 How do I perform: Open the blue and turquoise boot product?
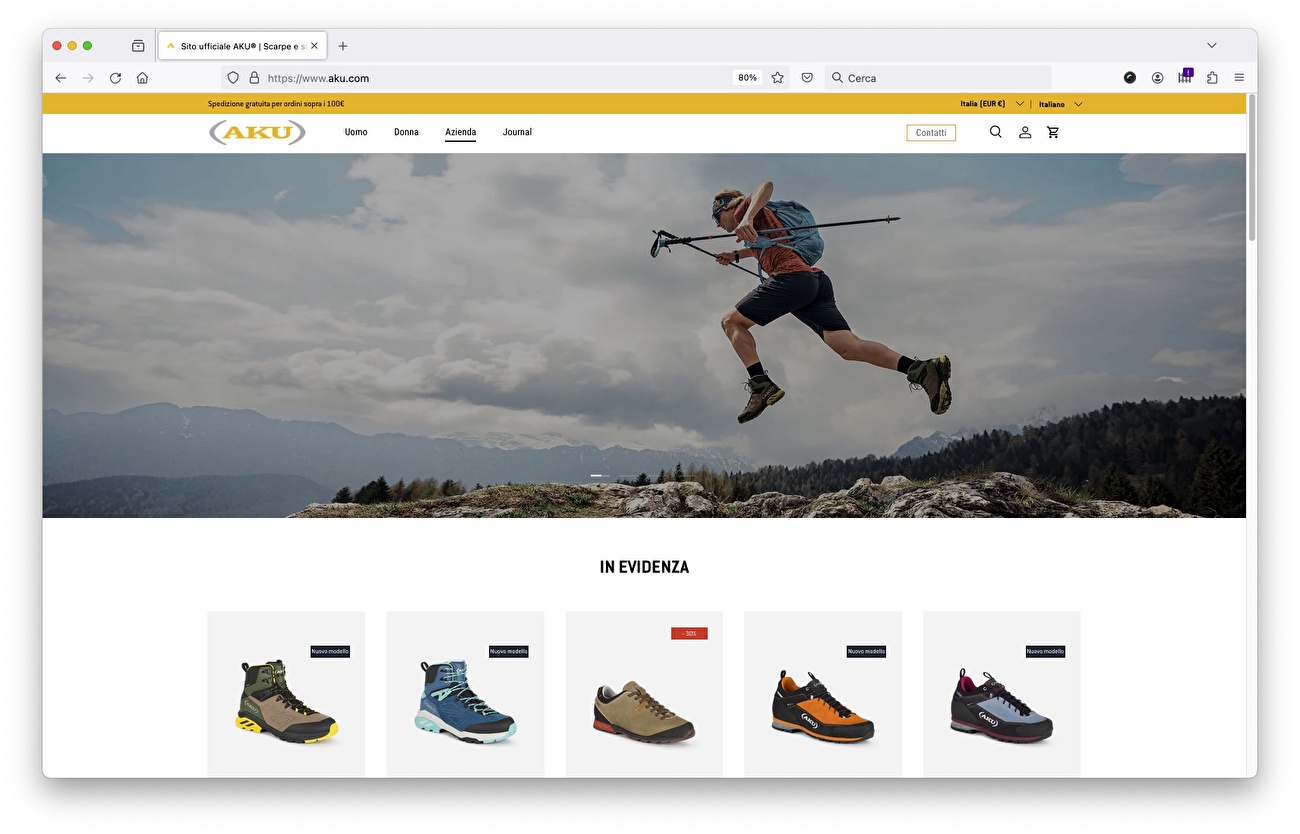465,694
